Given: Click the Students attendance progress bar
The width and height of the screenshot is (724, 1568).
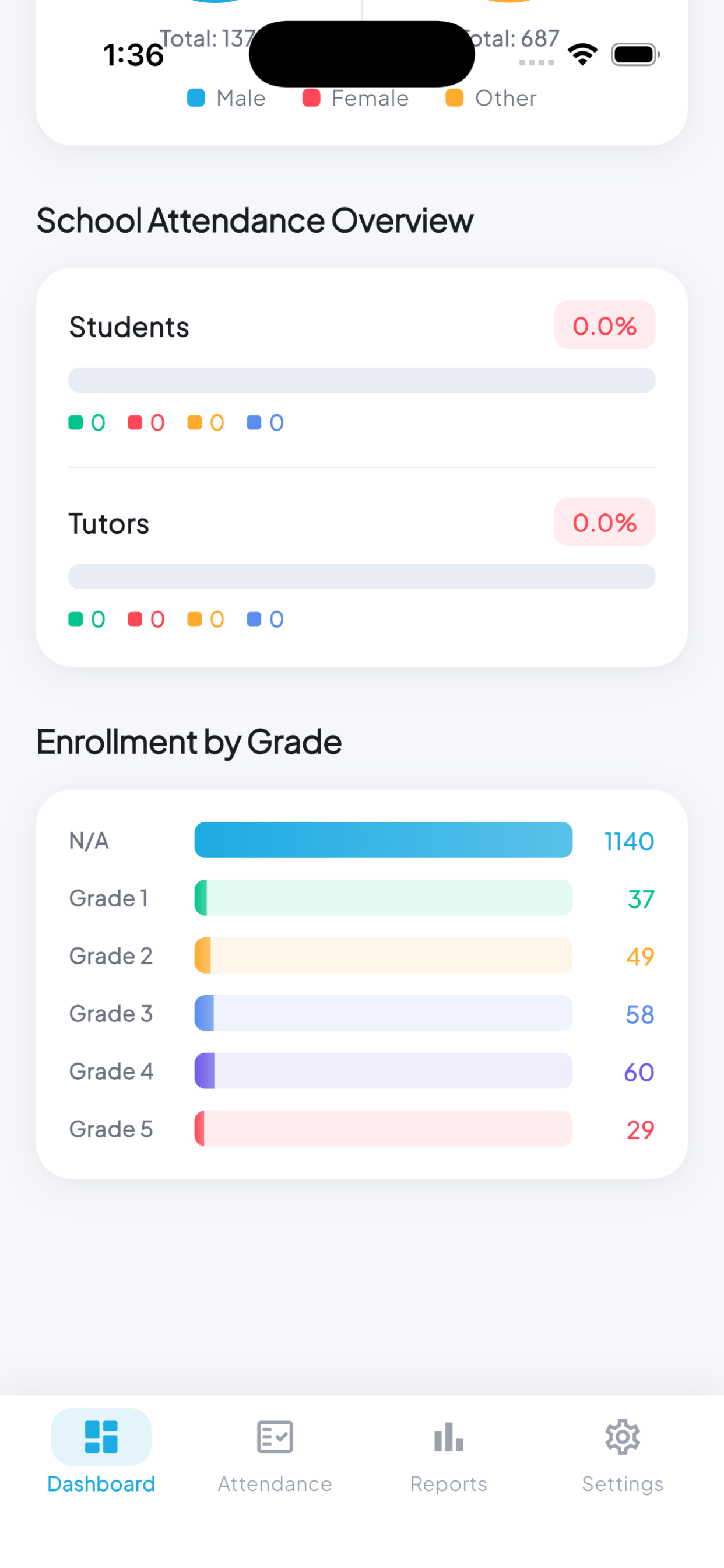Looking at the screenshot, I should tap(361, 380).
